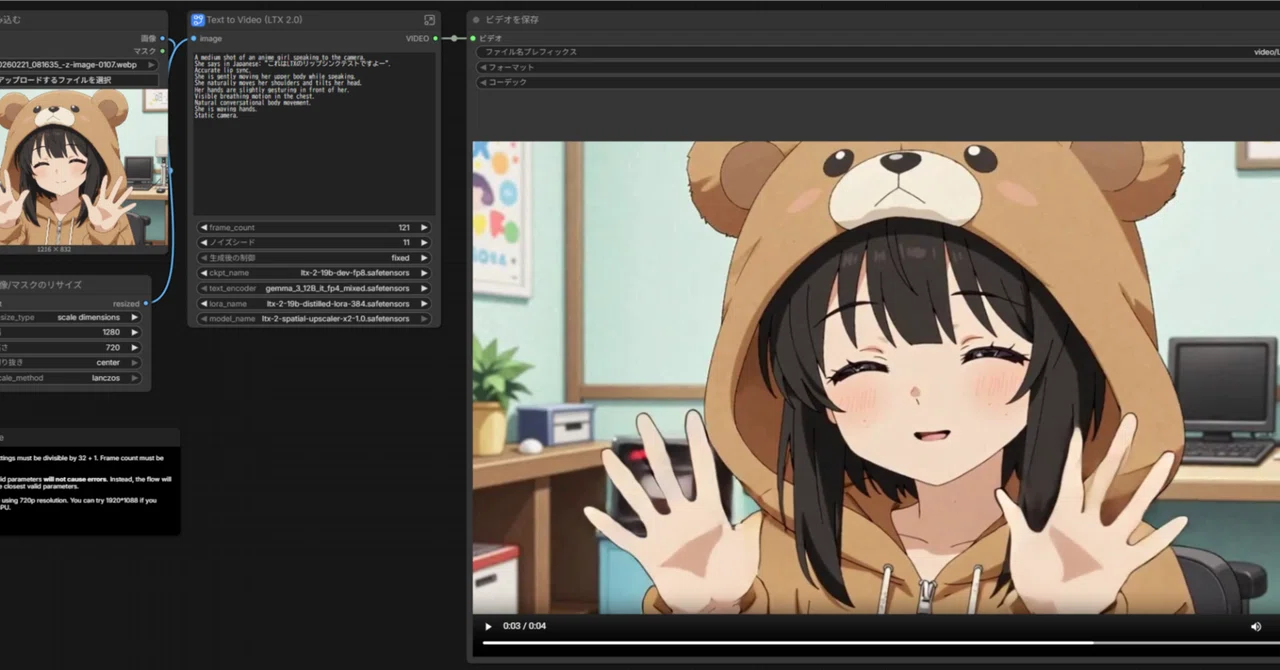Select previous 生成後の制御 option arrow
The width and height of the screenshot is (1280, 670).
point(203,258)
